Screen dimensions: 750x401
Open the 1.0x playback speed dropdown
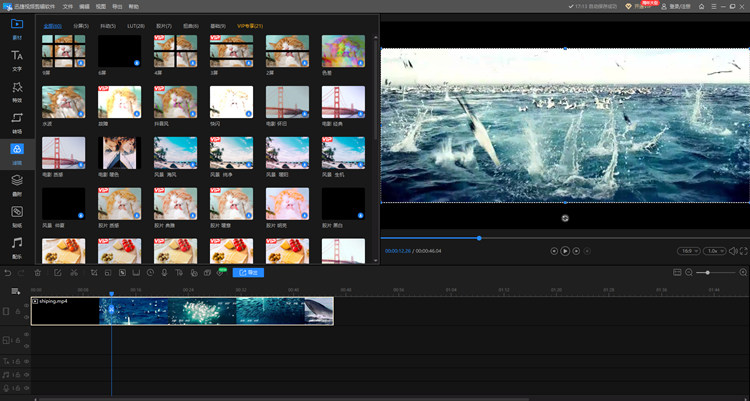point(714,251)
